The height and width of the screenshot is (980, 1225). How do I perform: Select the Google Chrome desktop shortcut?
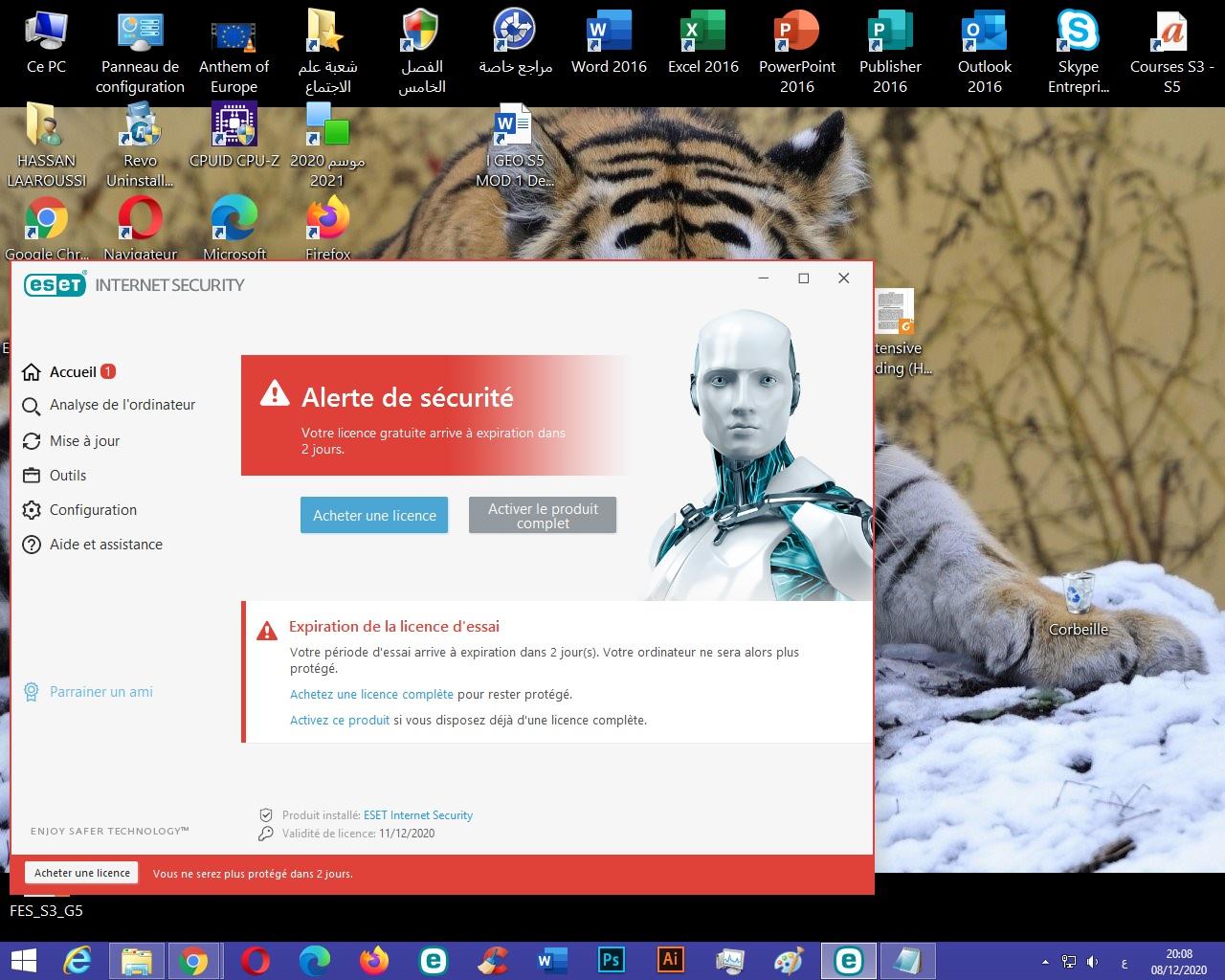46,228
